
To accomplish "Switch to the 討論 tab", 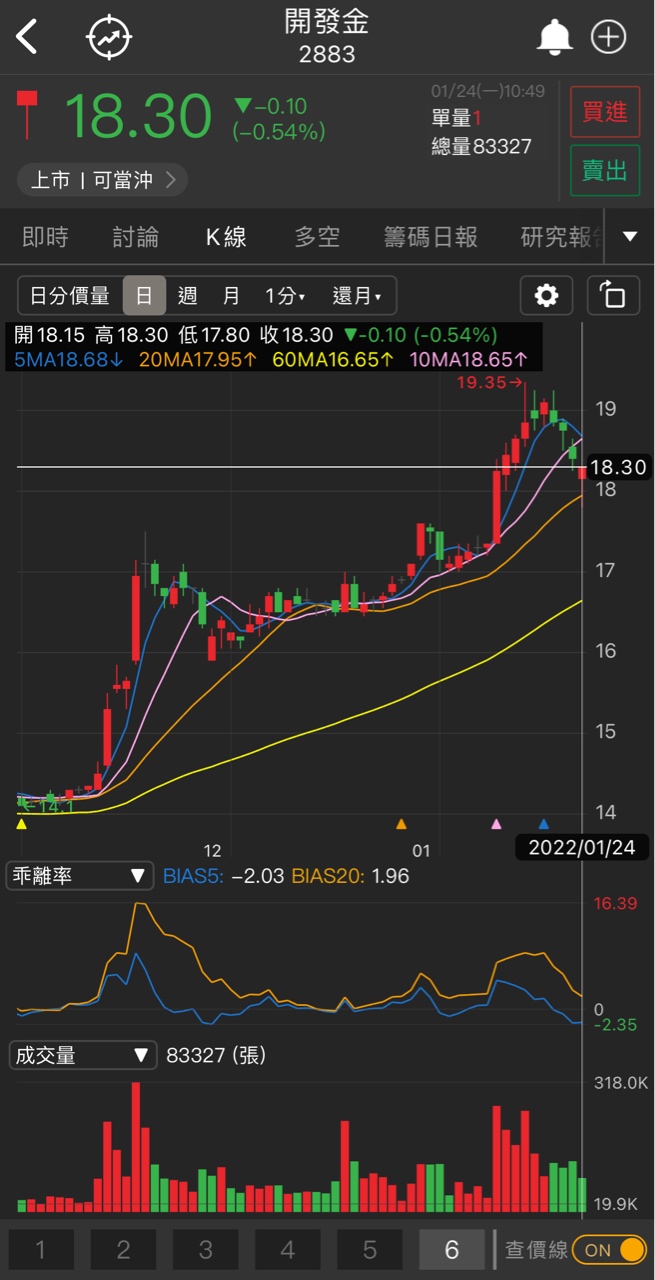I will tap(135, 237).
